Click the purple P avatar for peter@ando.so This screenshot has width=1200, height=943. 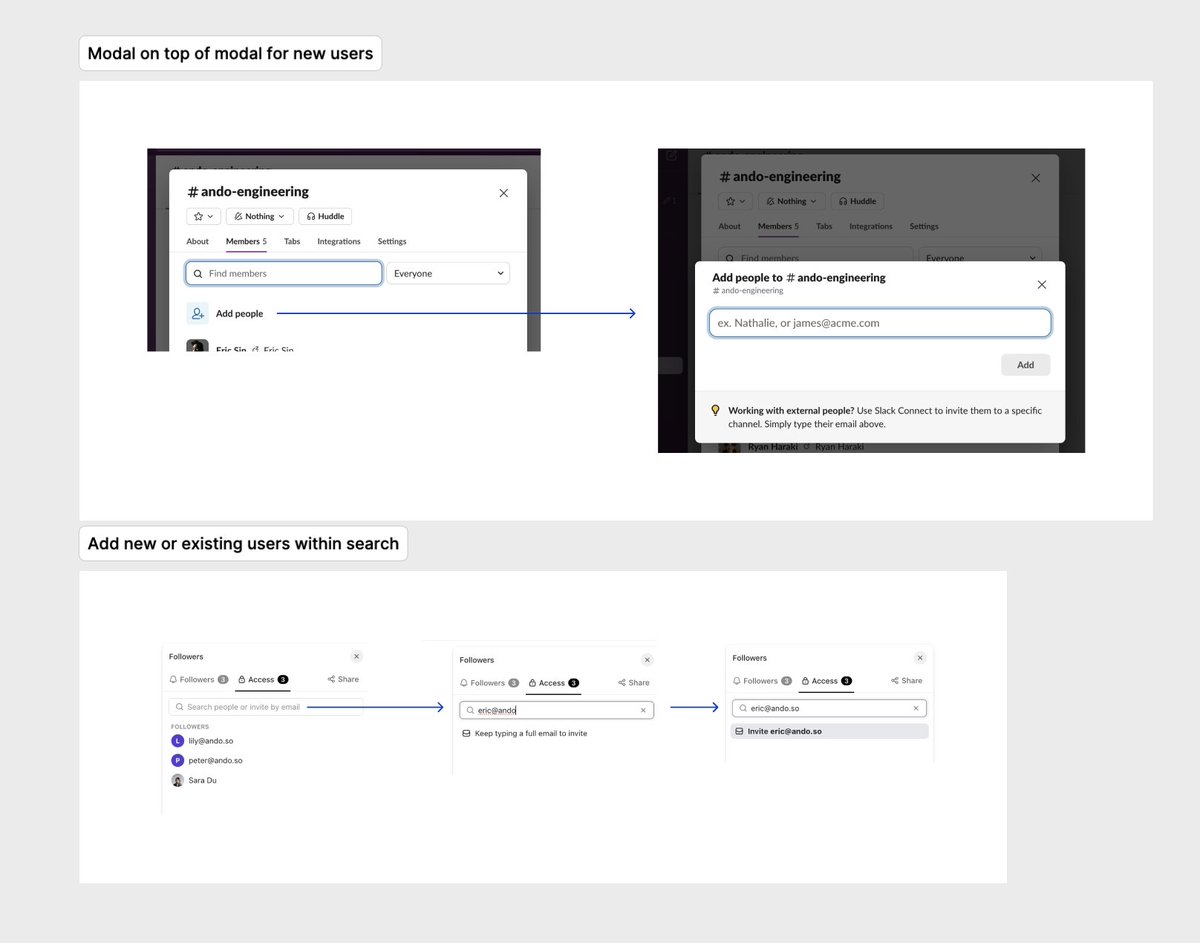pyautogui.click(x=177, y=761)
